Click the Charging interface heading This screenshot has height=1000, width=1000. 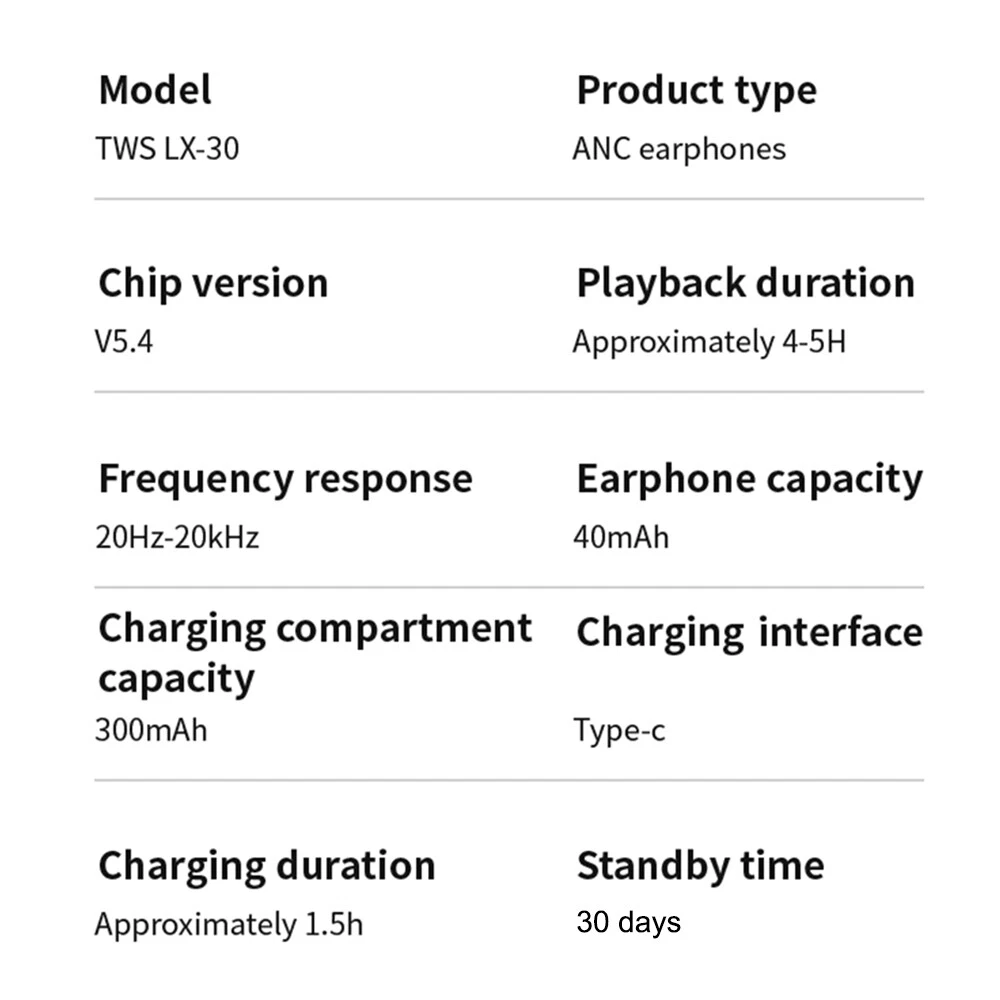[749, 632]
